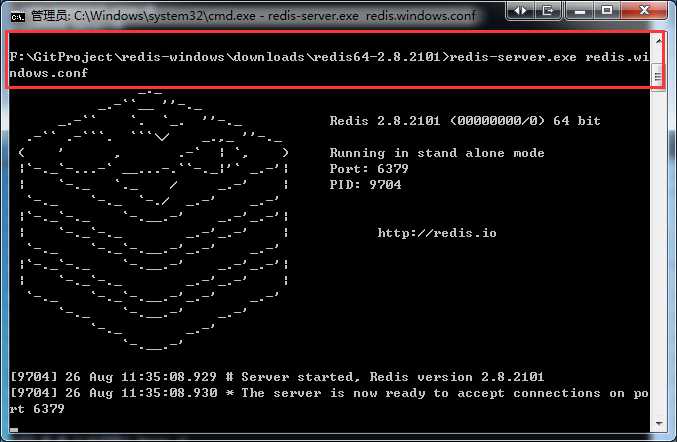Click the scrollbar up arrow

(x=658, y=41)
